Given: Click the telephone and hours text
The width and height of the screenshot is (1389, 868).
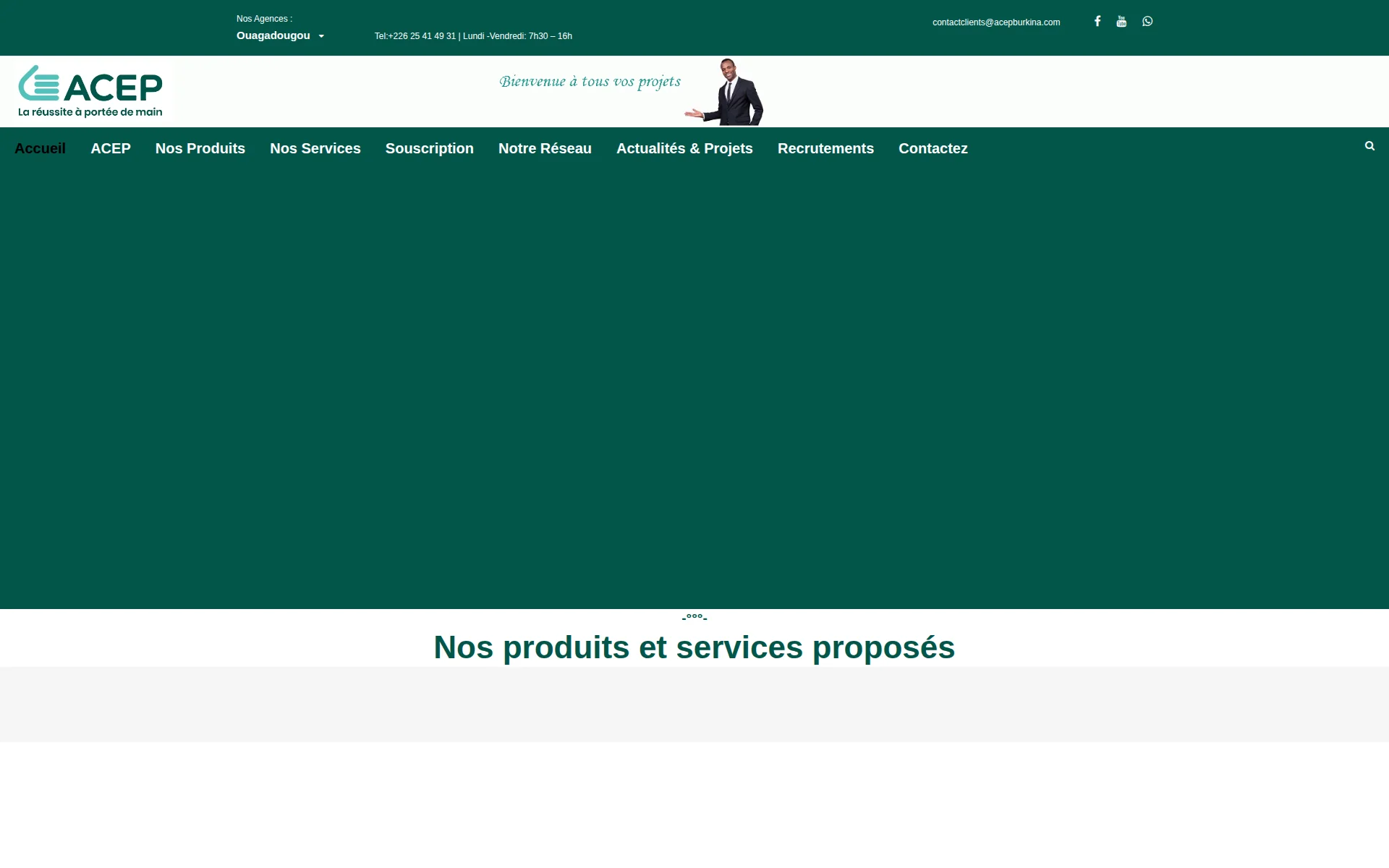Looking at the screenshot, I should (x=473, y=36).
